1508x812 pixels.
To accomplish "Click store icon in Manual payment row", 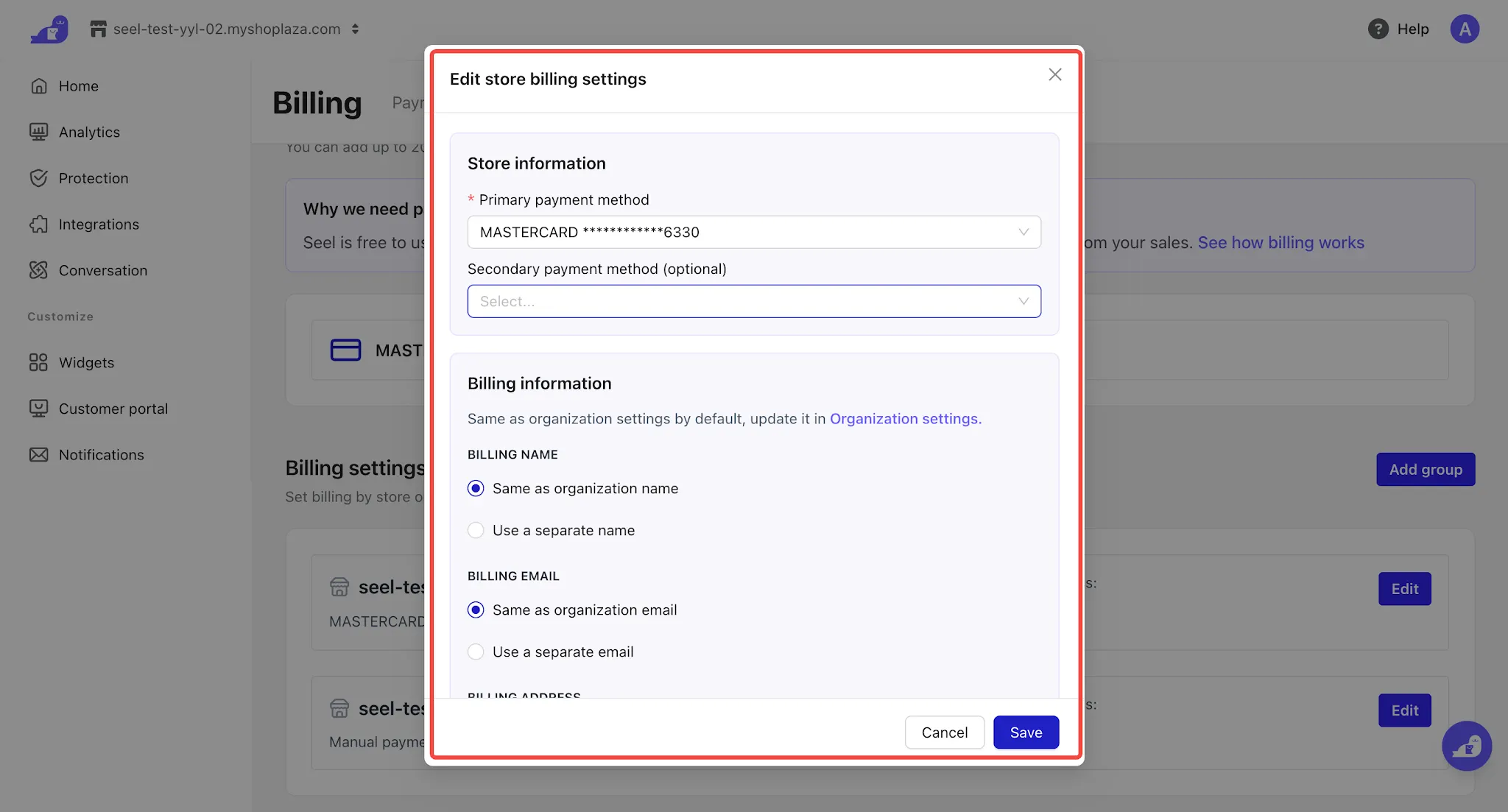I will coord(339,708).
